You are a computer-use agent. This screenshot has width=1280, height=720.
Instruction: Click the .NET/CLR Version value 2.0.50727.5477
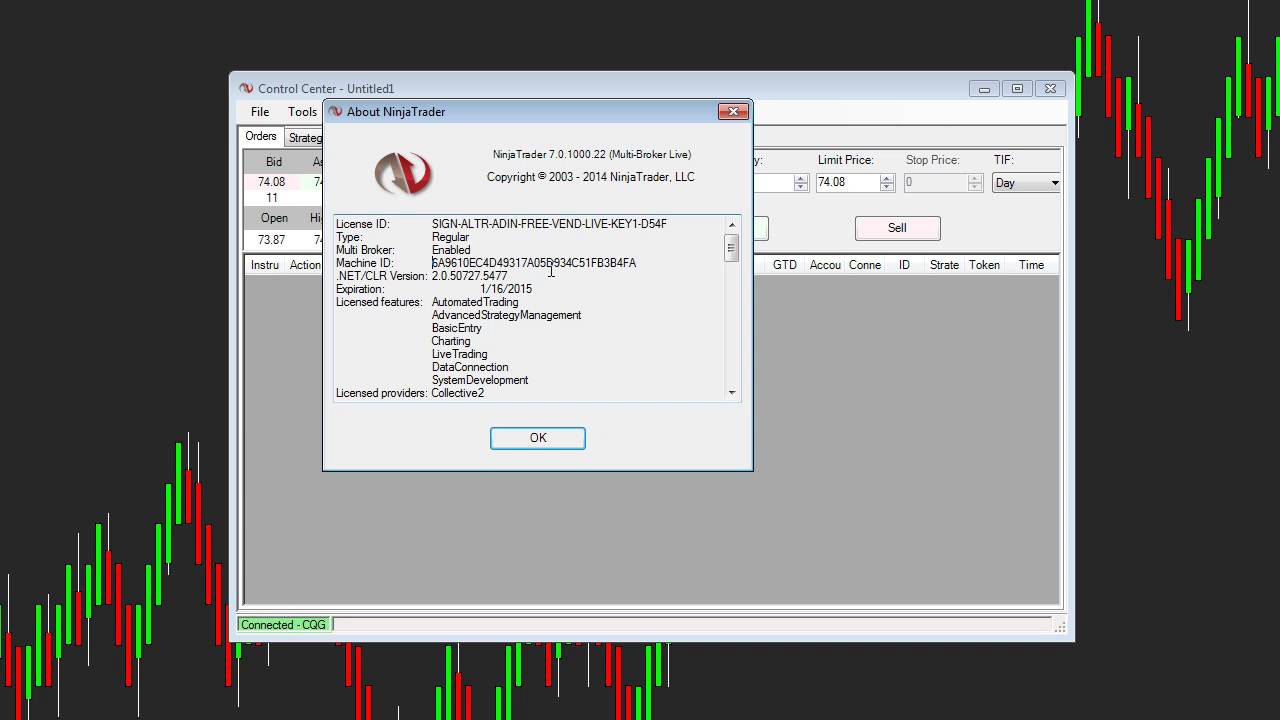click(469, 276)
